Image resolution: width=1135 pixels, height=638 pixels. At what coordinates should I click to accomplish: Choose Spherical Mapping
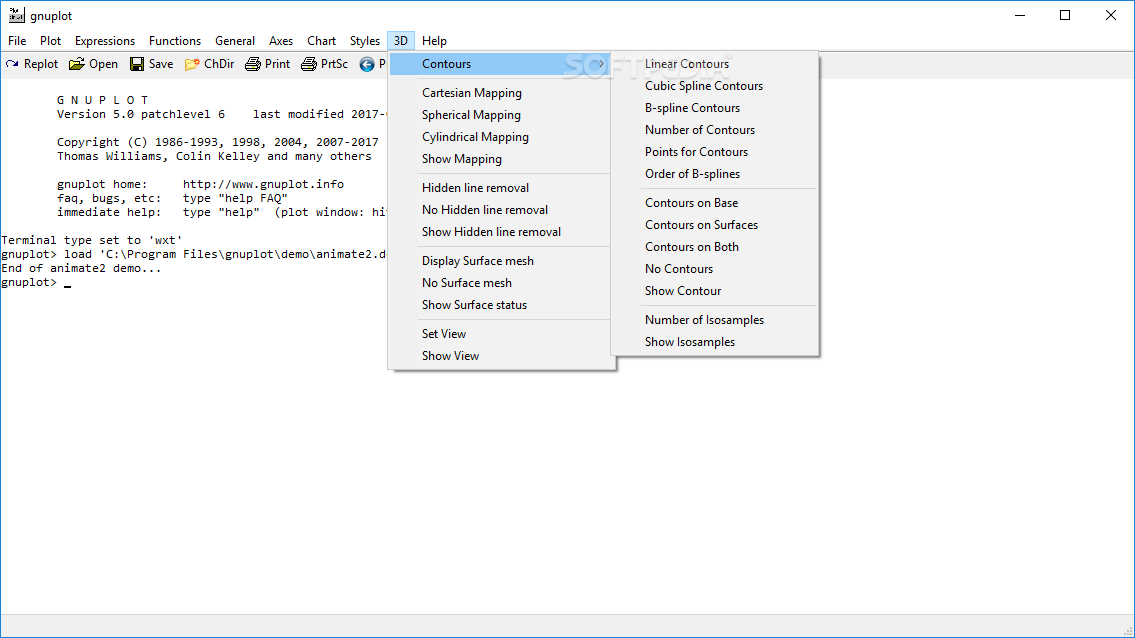[501, 114]
